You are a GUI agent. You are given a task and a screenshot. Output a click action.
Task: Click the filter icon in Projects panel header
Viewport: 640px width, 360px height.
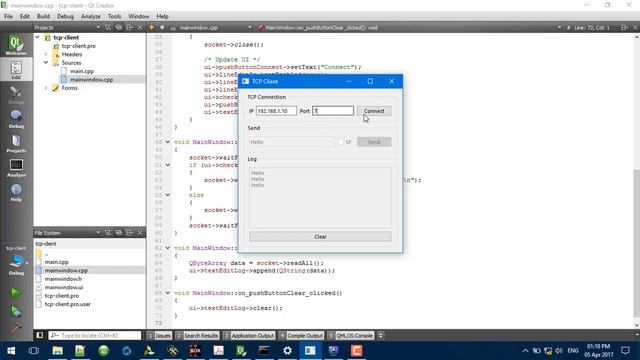pyautogui.click(x=108, y=27)
